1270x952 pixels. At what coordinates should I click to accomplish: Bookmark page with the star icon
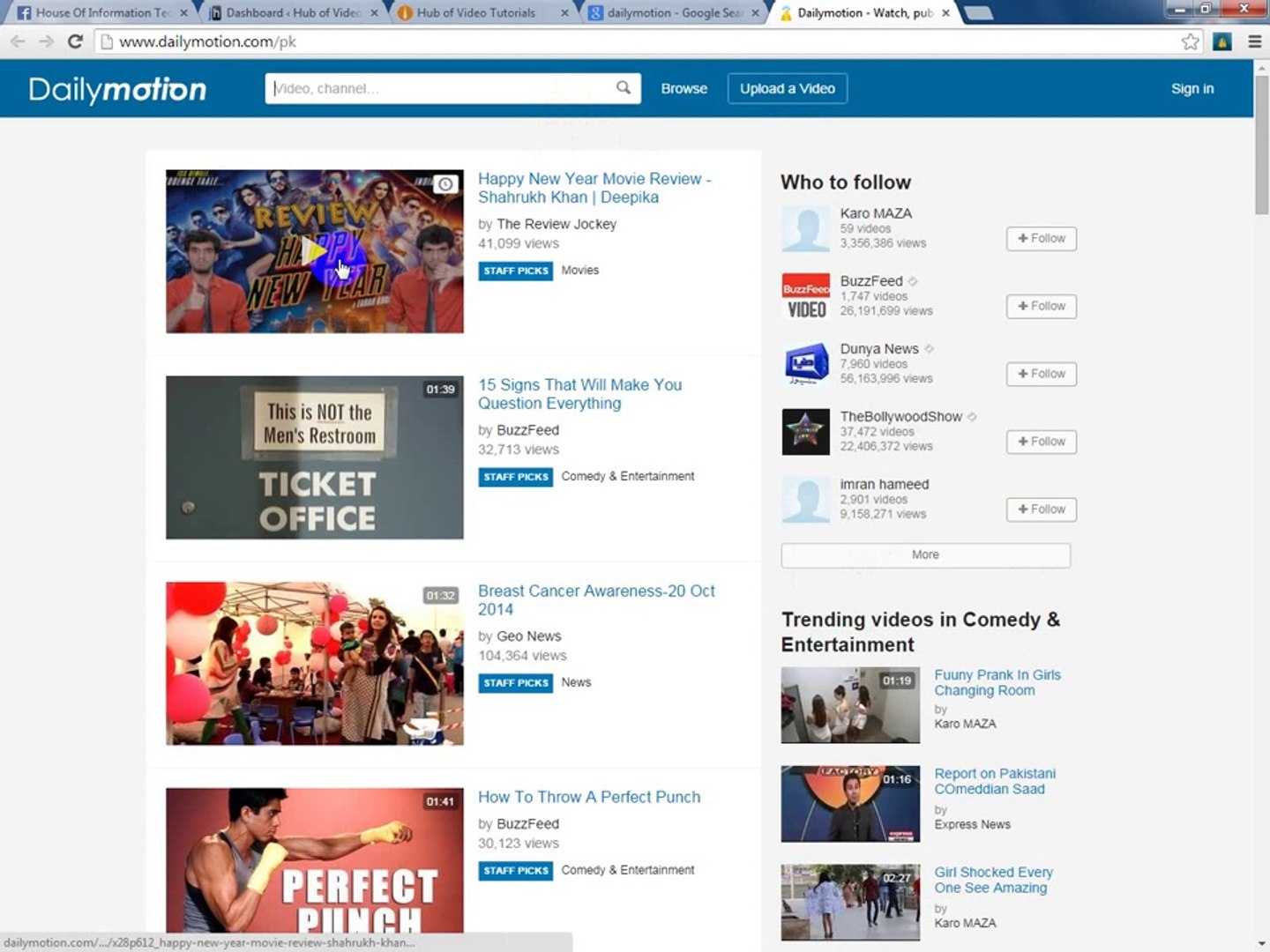(x=1191, y=41)
